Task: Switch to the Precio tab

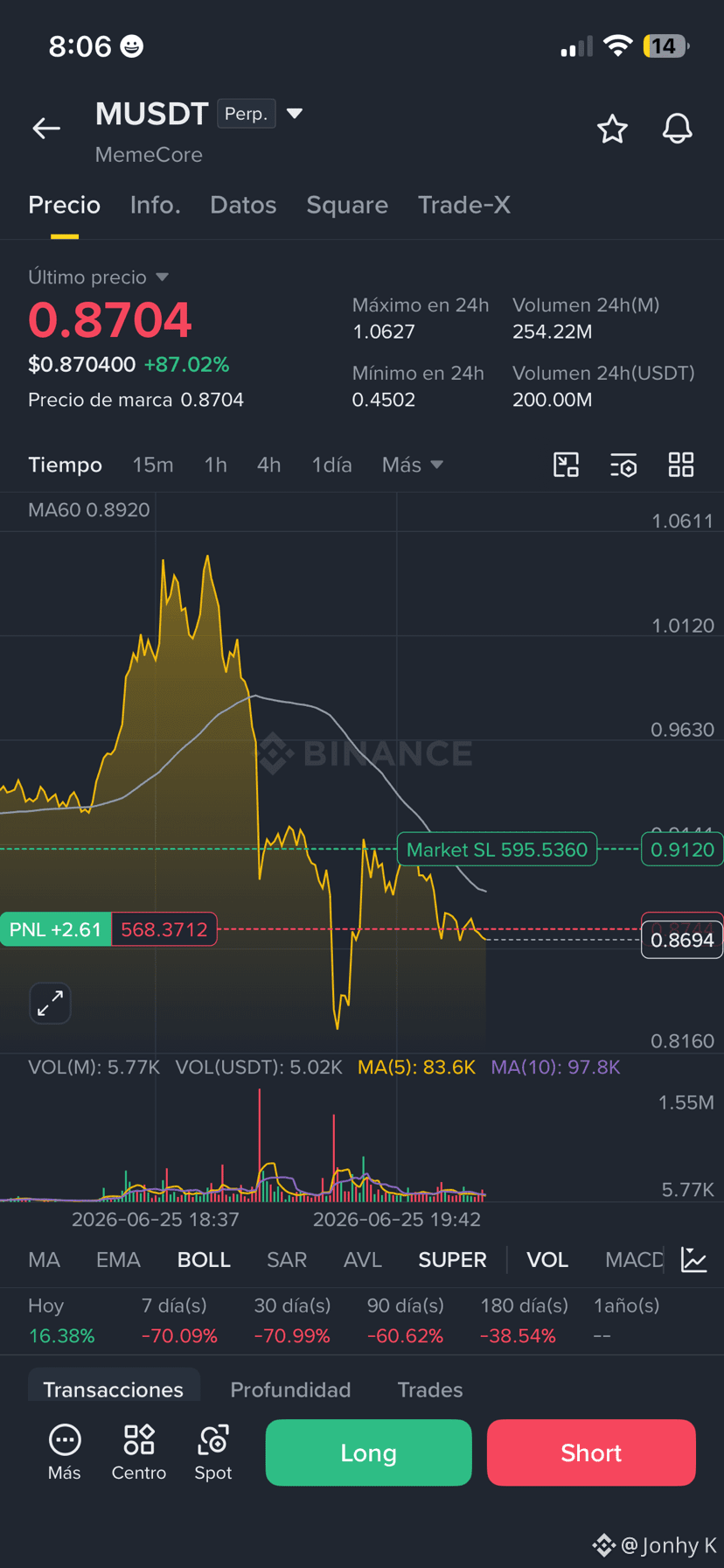Action: (x=65, y=205)
